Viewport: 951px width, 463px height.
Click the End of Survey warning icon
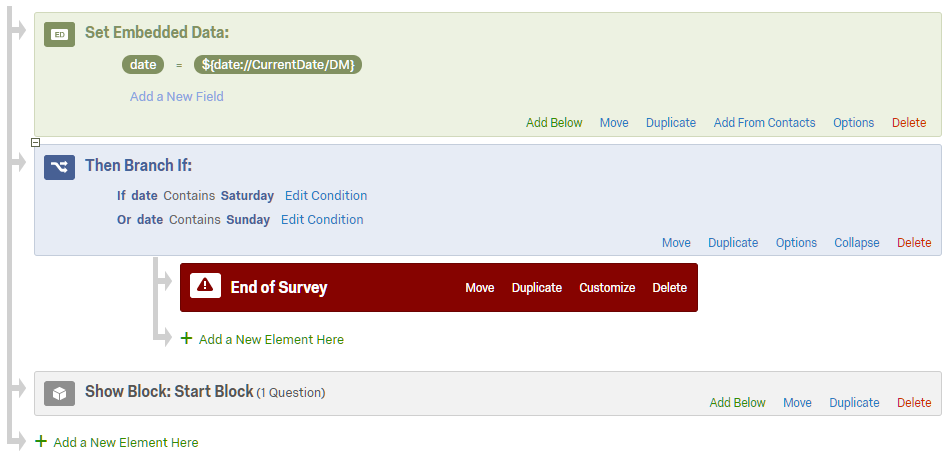tap(205, 286)
